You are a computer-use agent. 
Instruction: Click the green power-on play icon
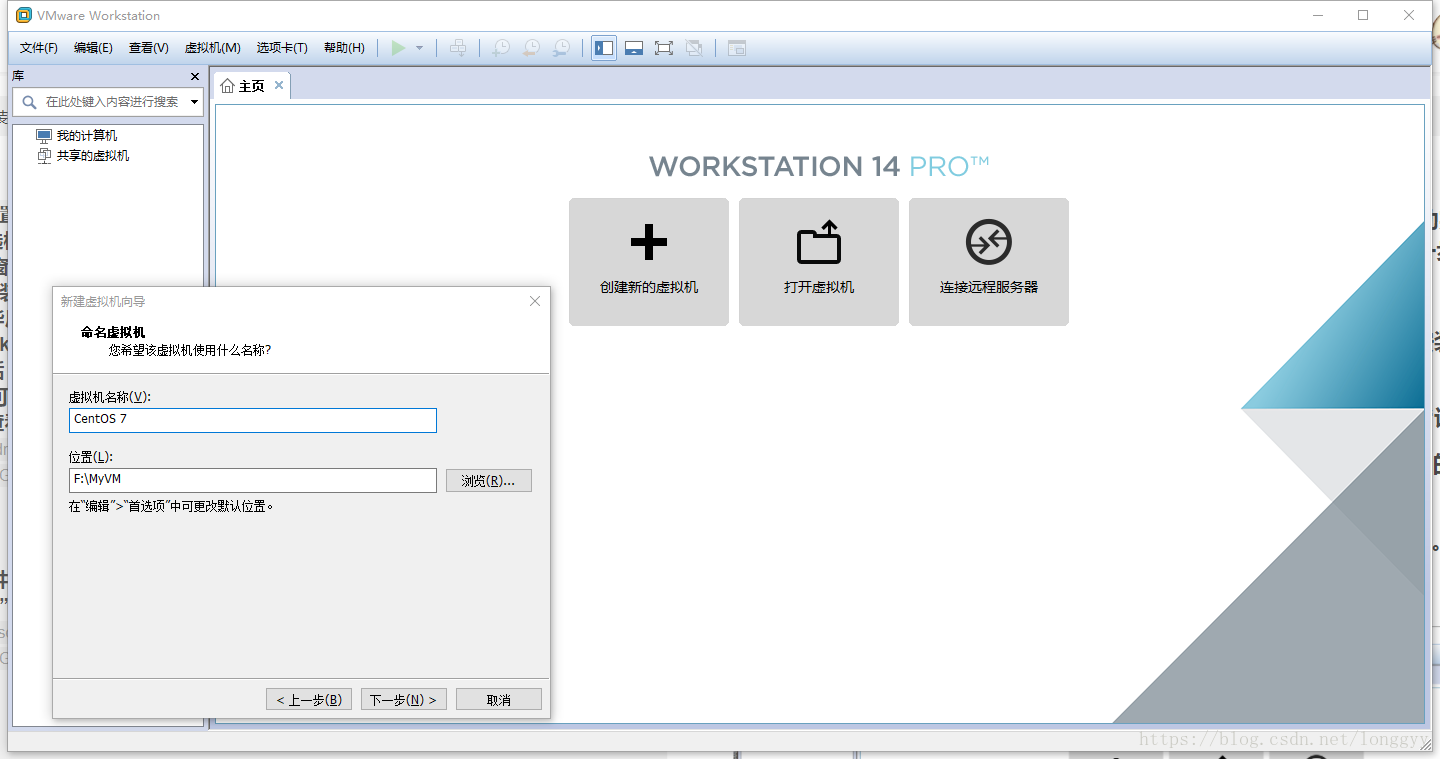(399, 48)
